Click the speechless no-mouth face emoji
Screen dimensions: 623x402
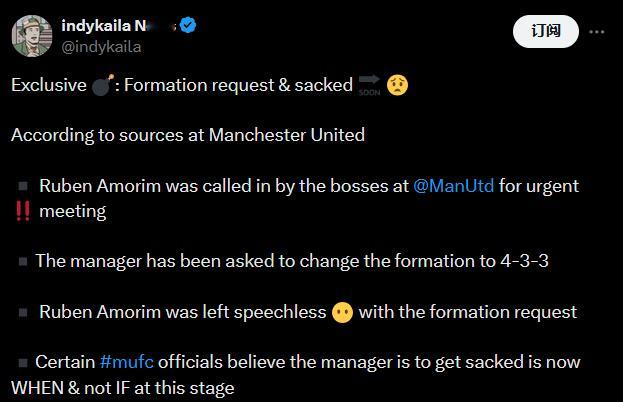point(342,312)
